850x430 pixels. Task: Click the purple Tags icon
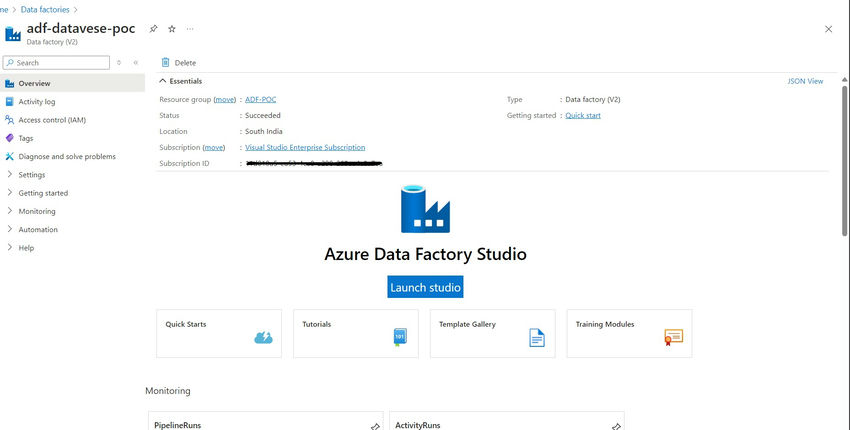pyautogui.click(x=9, y=138)
